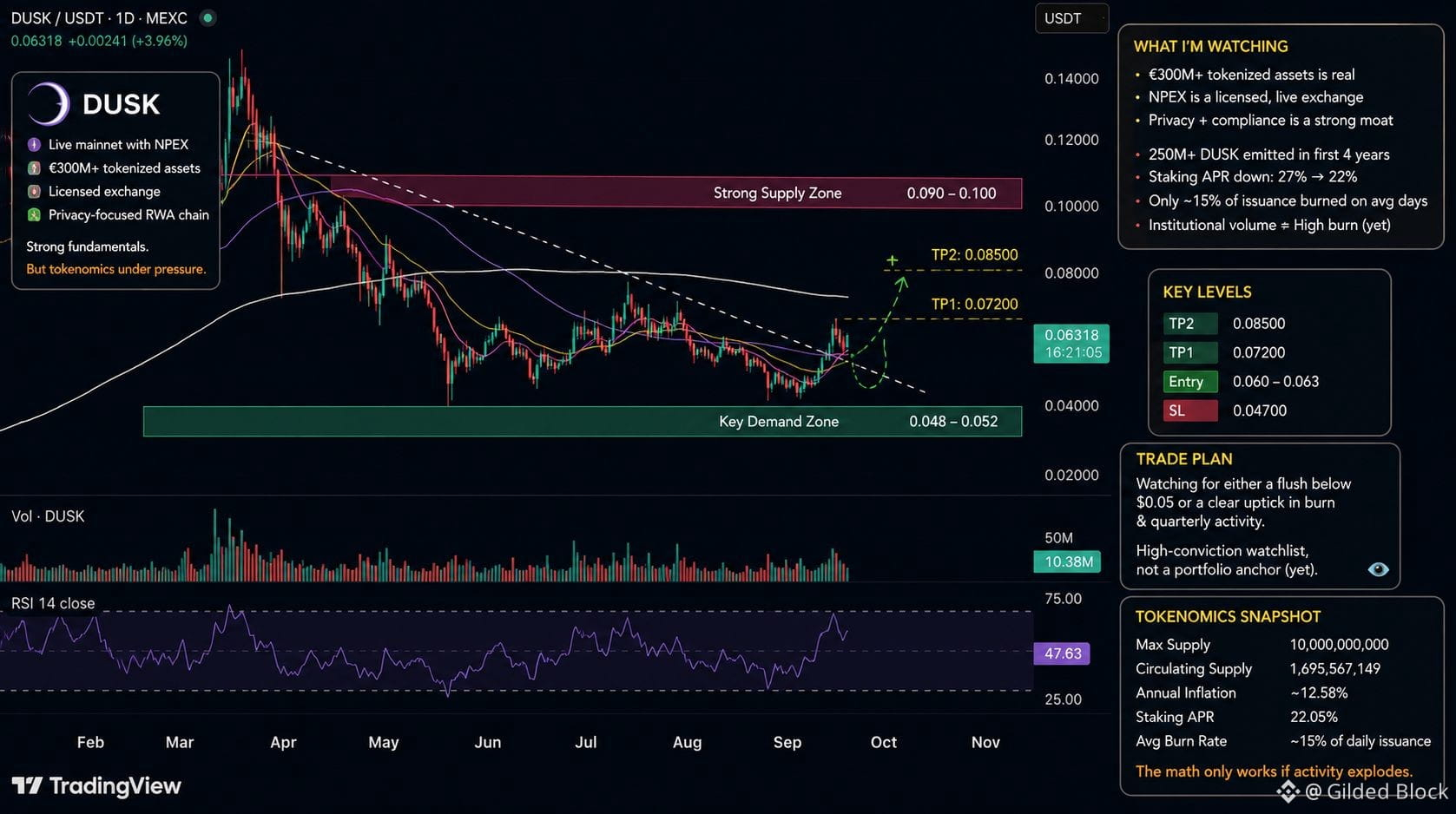Click the icon beside Live mainnet with NPEX
The height and width of the screenshot is (814, 1456).
tap(34, 144)
